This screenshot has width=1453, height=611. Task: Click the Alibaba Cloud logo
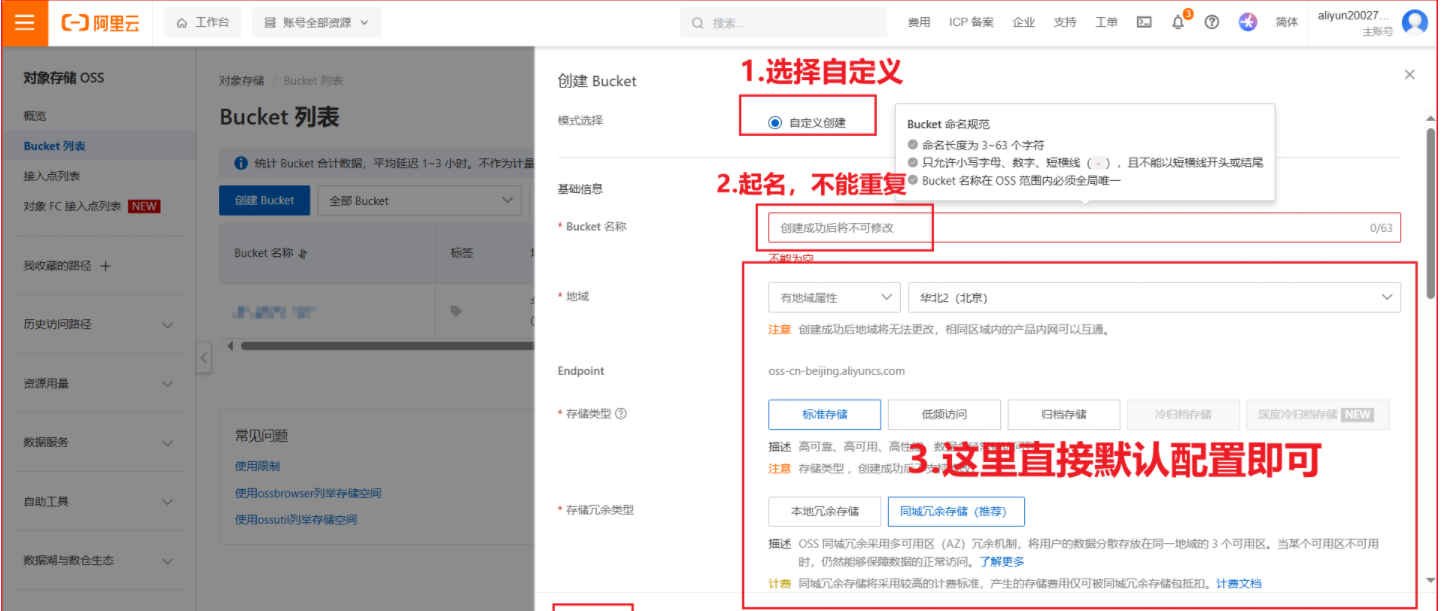pos(100,23)
